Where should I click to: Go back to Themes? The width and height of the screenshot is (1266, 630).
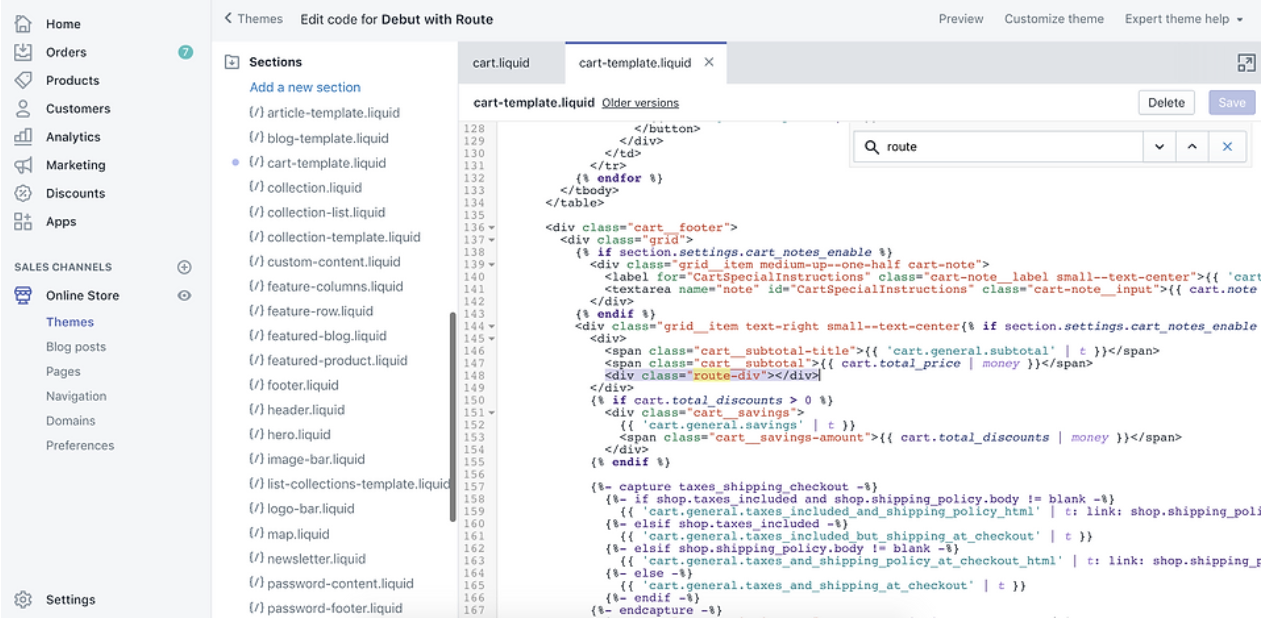coord(253,18)
